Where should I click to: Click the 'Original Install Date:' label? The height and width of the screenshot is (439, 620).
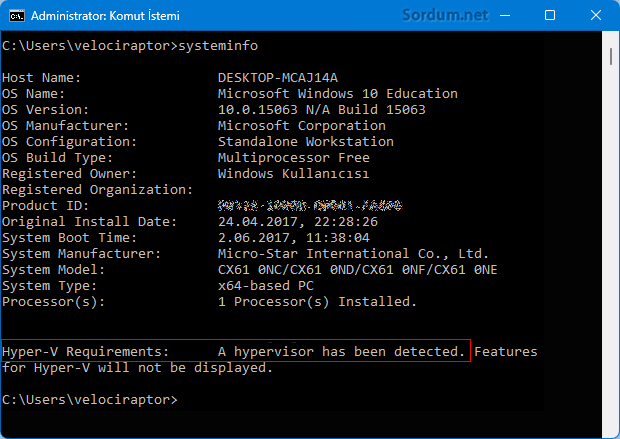tap(89, 222)
